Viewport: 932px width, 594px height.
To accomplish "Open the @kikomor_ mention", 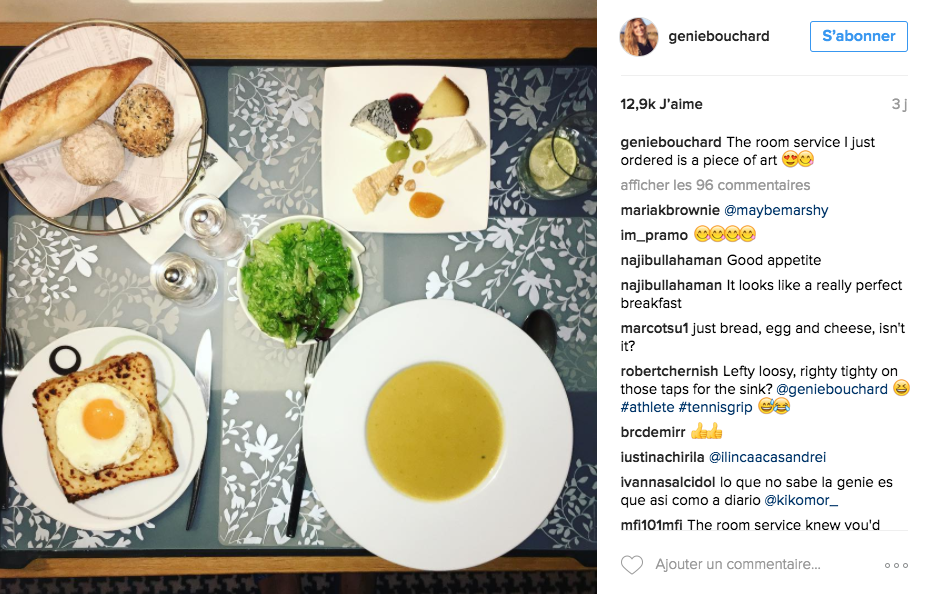I will coord(801,500).
